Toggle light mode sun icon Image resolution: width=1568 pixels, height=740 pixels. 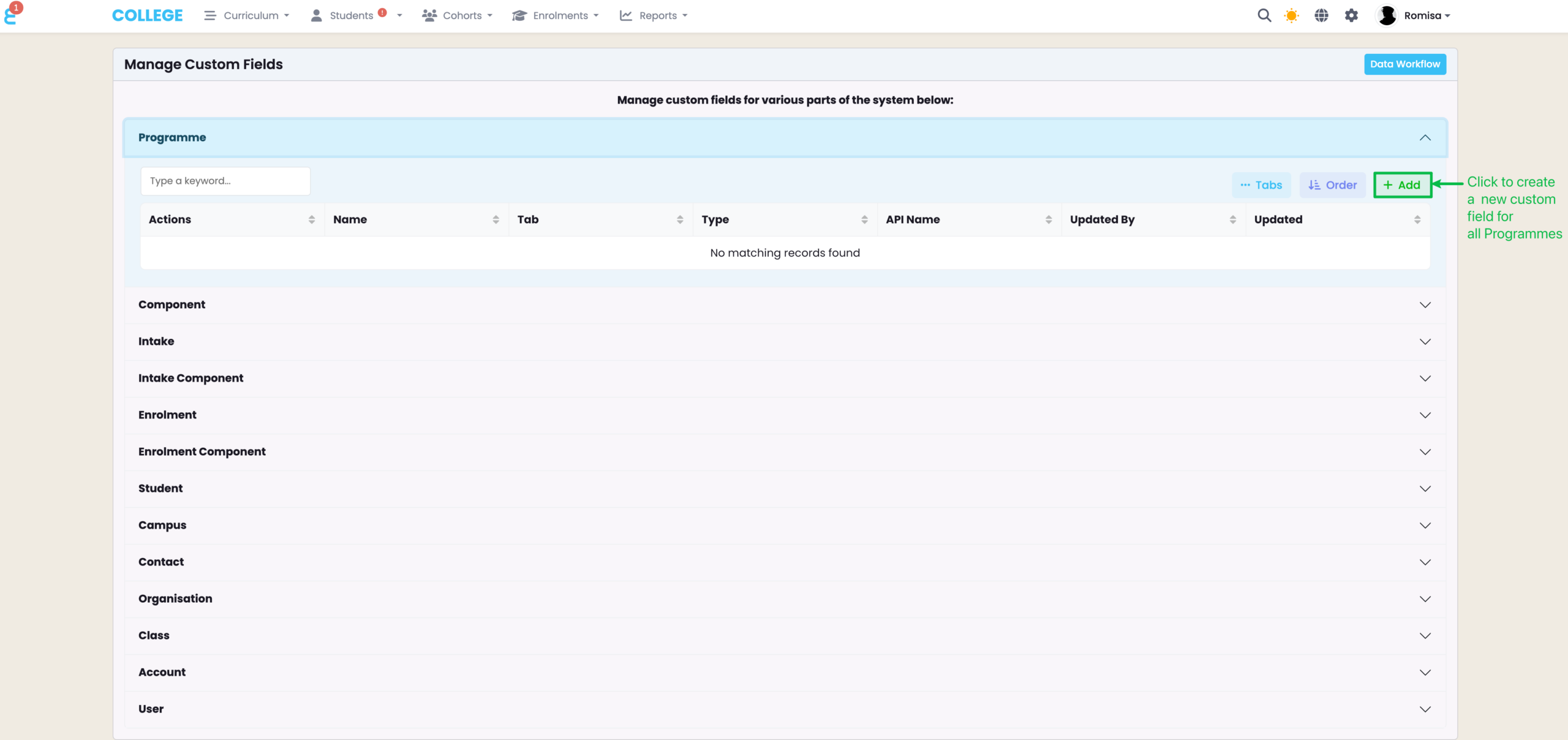[1291, 15]
